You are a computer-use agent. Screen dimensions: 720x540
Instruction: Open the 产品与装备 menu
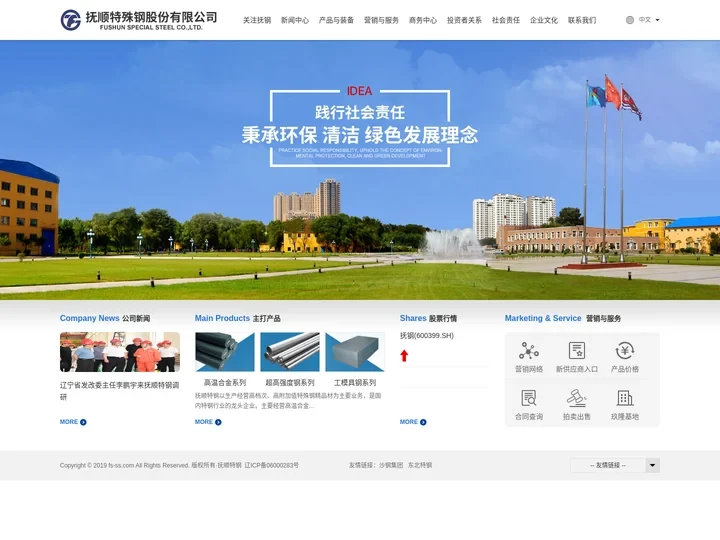(336, 20)
